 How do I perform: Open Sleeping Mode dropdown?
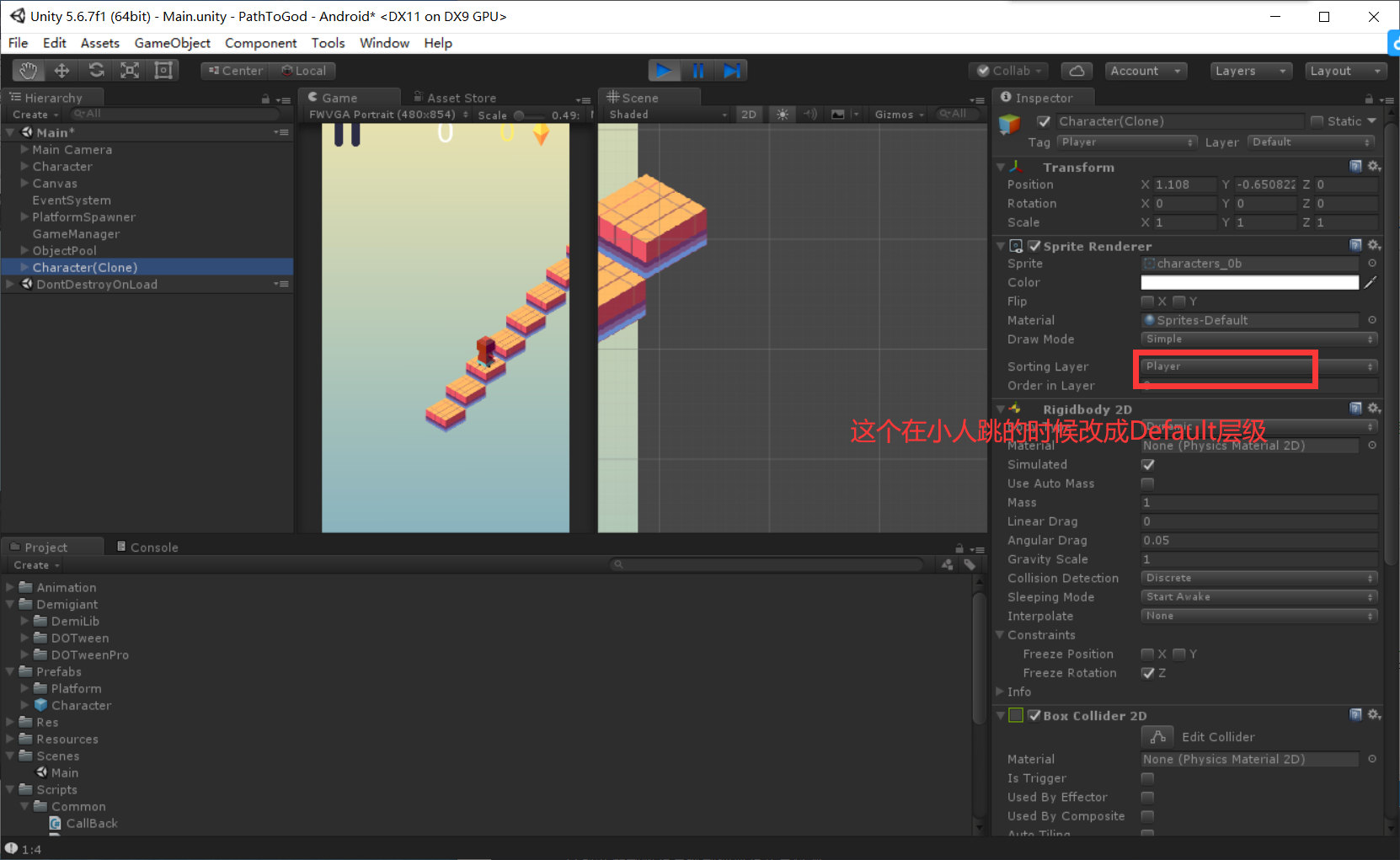pos(1259,597)
